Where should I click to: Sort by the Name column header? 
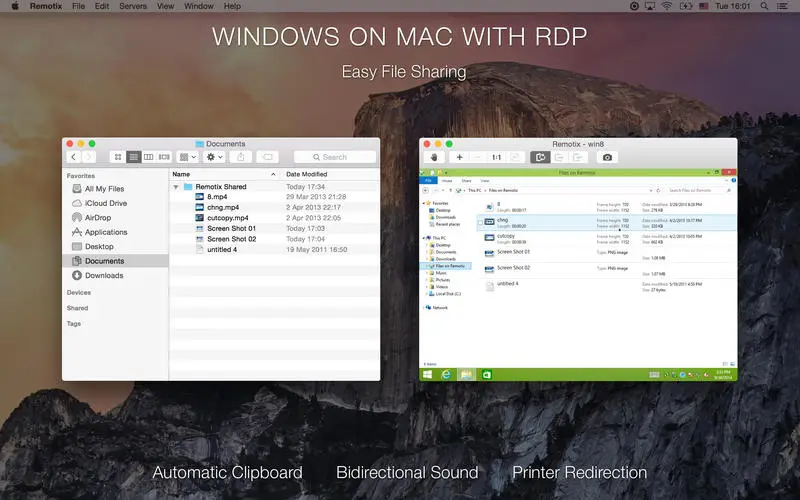point(224,174)
